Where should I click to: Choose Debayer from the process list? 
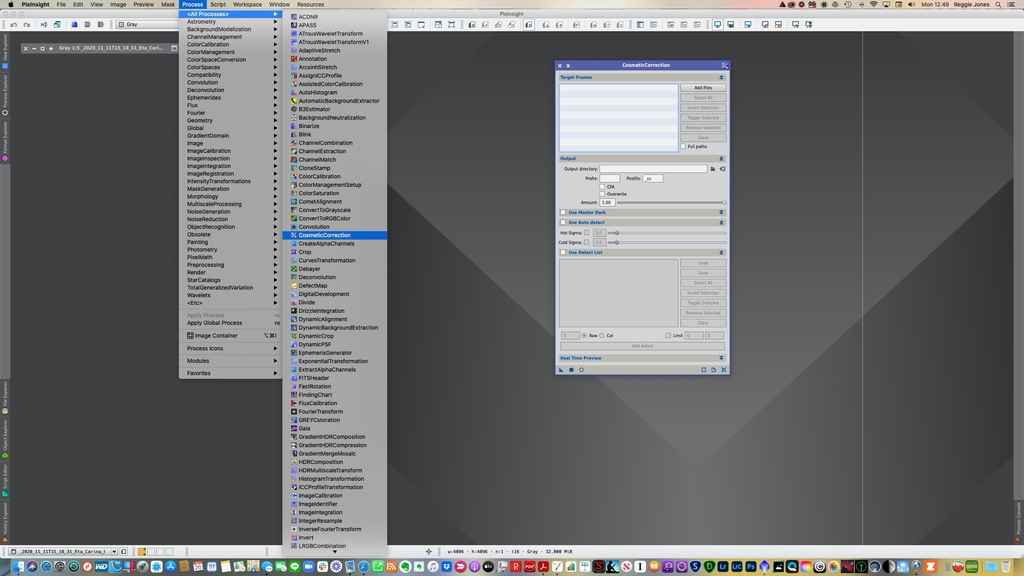tap(334, 269)
